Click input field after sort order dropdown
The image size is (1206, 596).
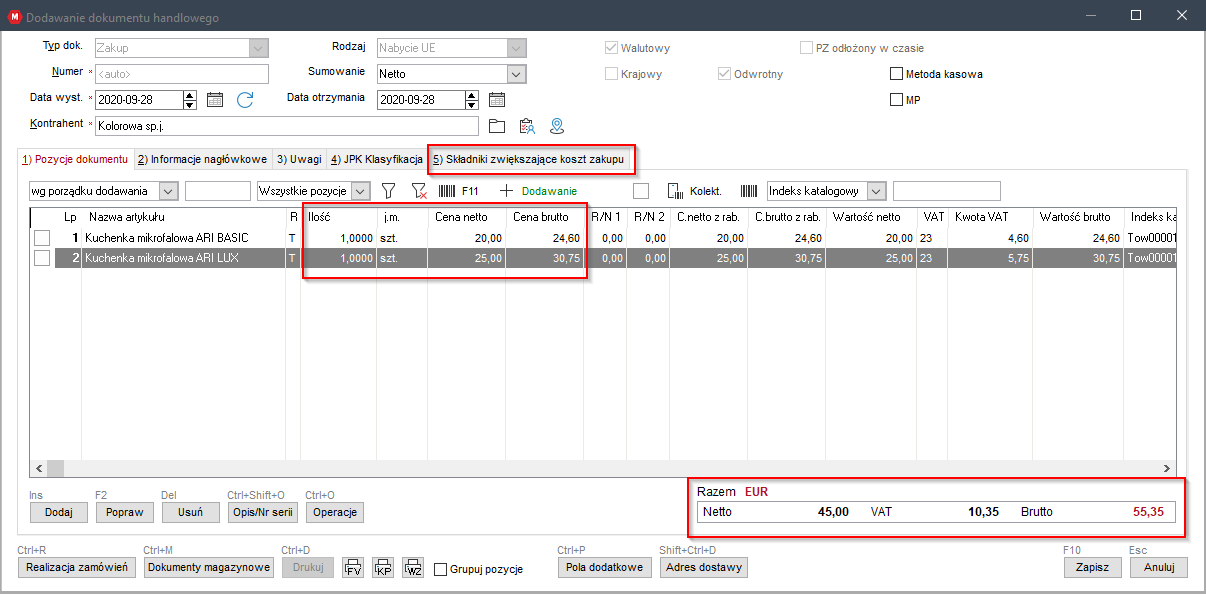point(218,191)
